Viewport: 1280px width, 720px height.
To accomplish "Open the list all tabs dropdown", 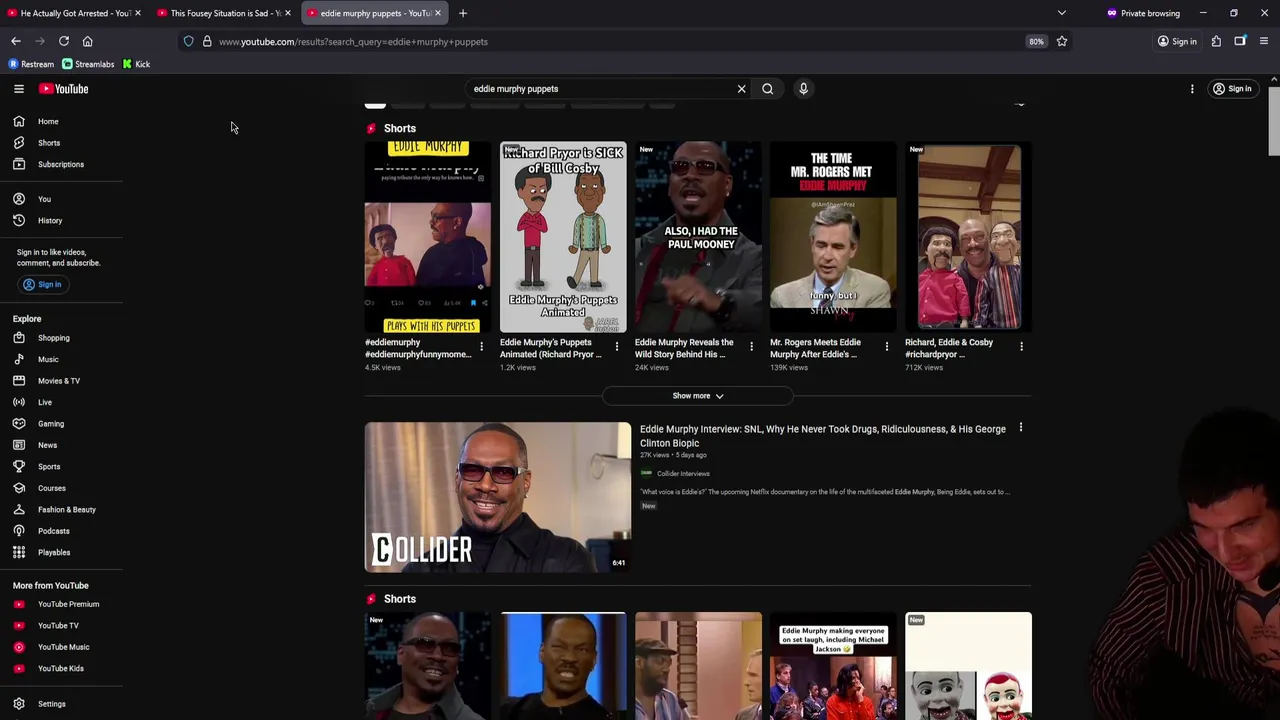I will click(1062, 13).
